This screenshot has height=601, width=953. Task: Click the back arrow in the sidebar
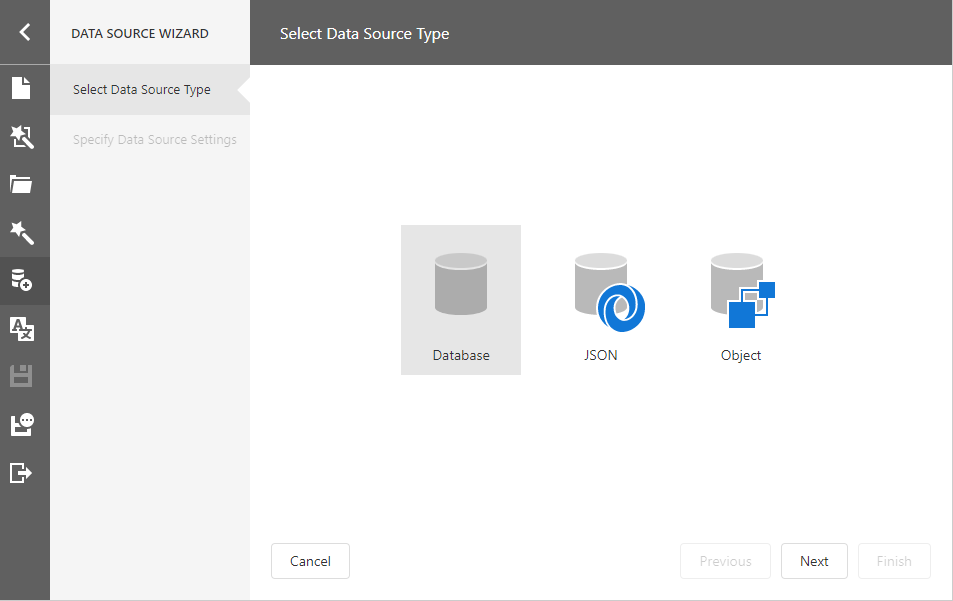click(24, 32)
